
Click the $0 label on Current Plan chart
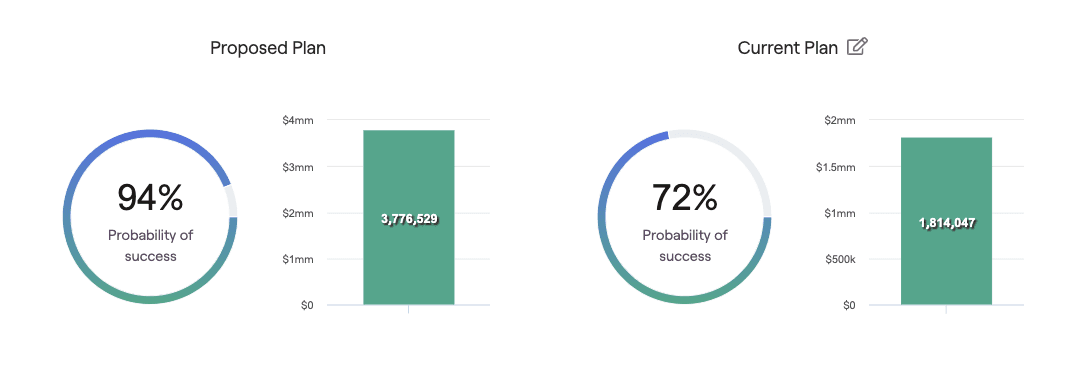(849, 305)
